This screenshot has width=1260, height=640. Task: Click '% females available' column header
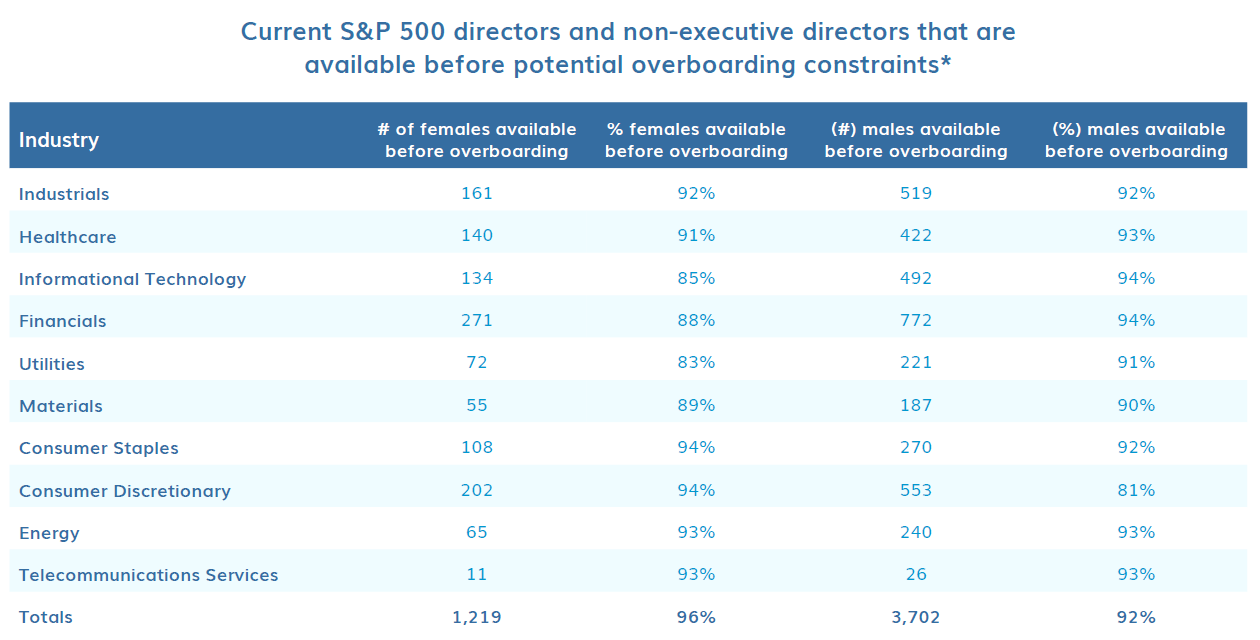(x=696, y=140)
